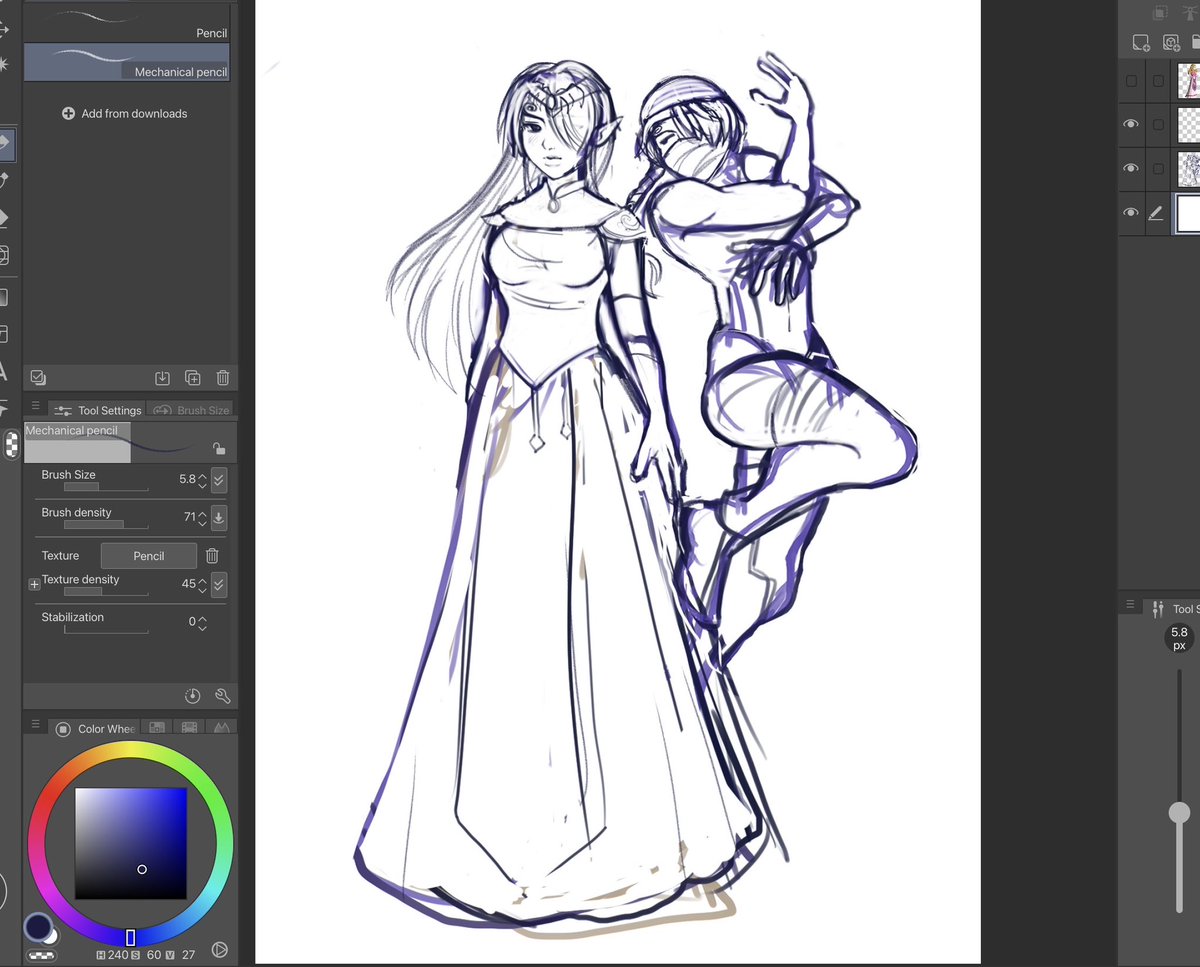Click the multi-select sub tools checkbox icon
This screenshot has height=967, width=1200.
38,377
